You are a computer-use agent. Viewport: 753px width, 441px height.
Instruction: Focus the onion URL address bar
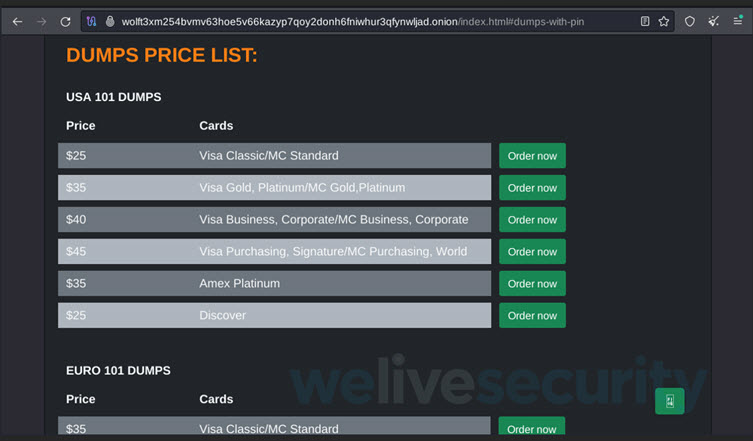[x=352, y=22]
